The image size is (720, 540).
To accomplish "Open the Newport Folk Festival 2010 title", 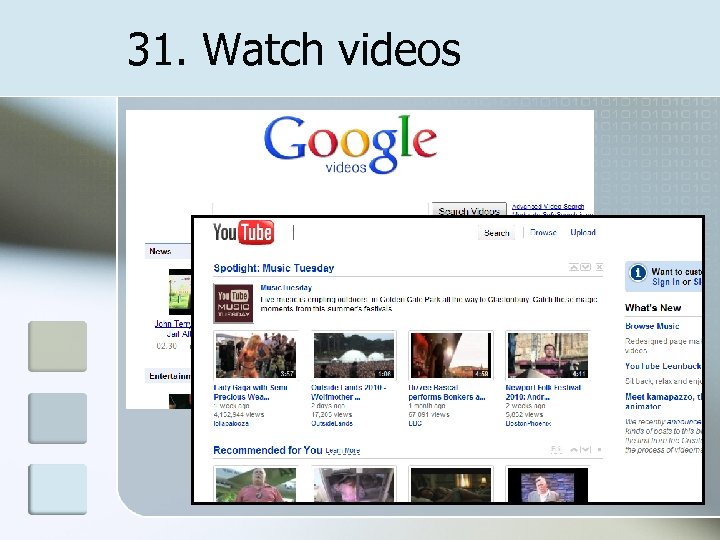I will pos(543,392).
